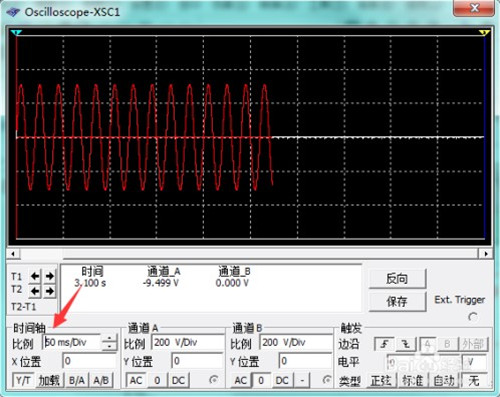Viewport: 500px width, 397px height.
Task: Click the 保存 (Save) button
Action: coord(397,302)
